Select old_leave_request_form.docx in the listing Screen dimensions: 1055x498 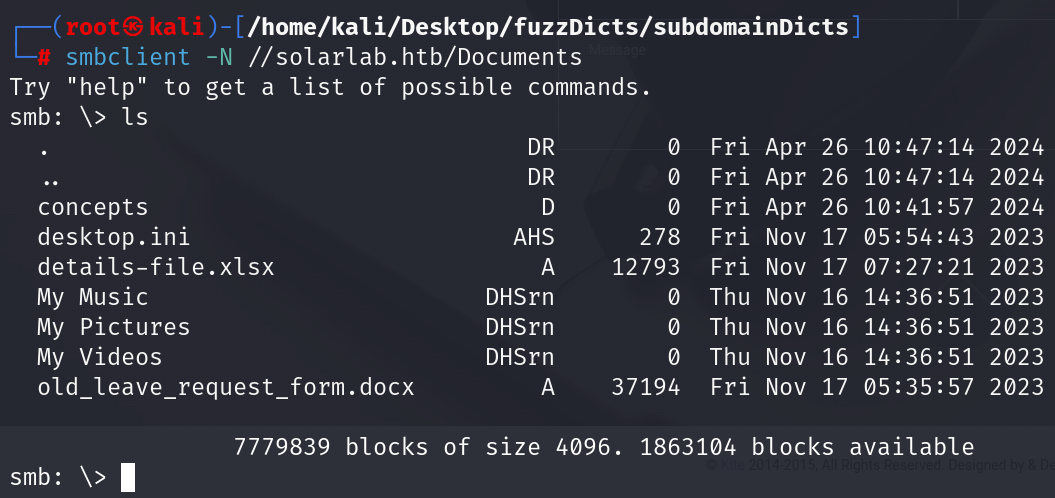pos(226,387)
